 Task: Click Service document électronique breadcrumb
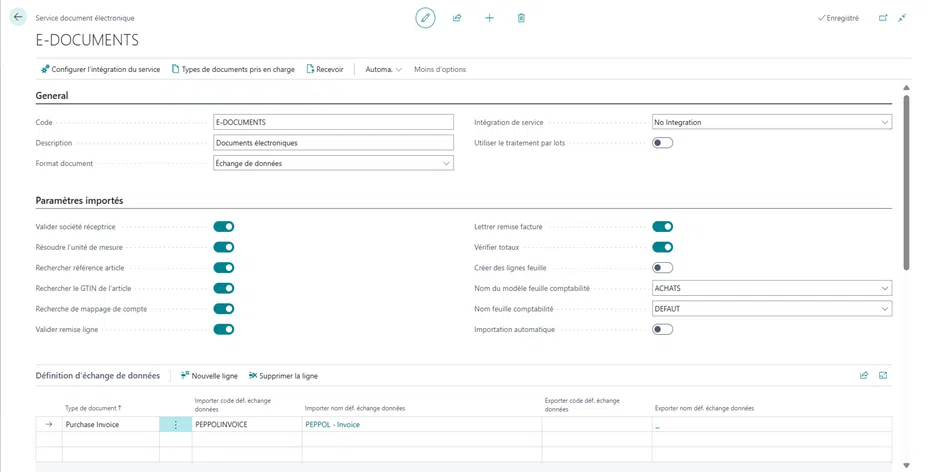(x=85, y=18)
